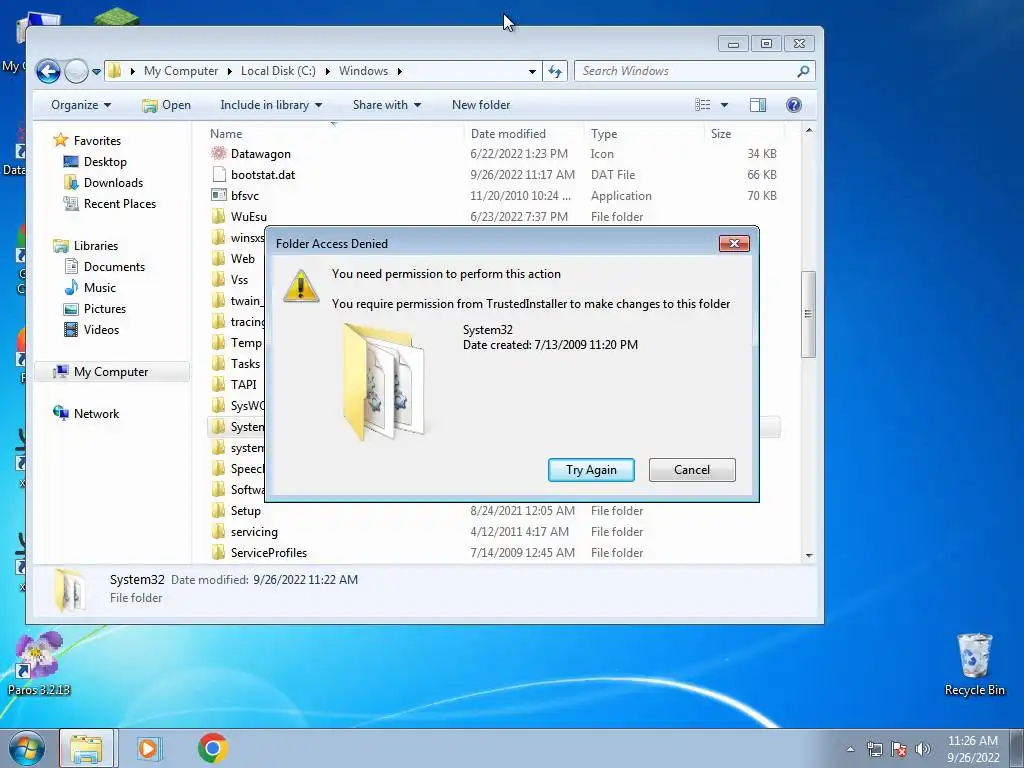The width and height of the screenshot is (1024, 768).
Task: Click the file list scroll down arrow
Action: coord(809,556)
